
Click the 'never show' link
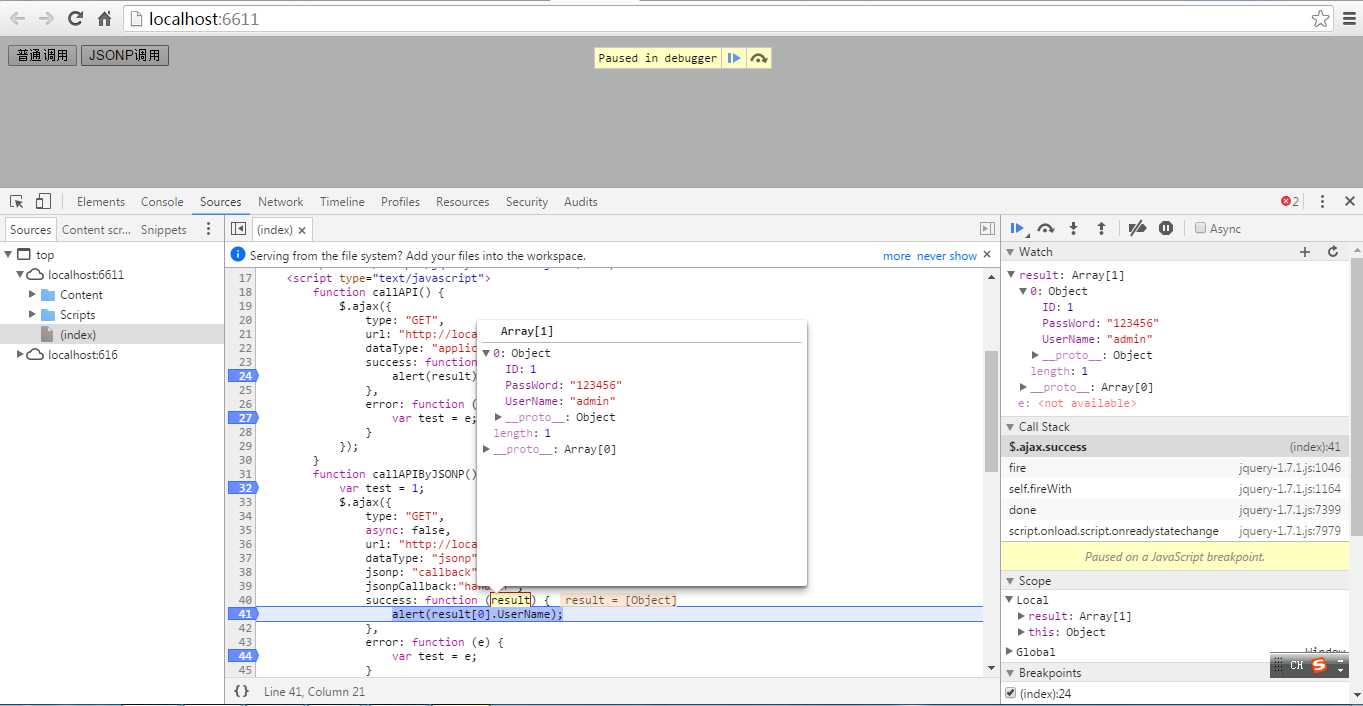948,256
